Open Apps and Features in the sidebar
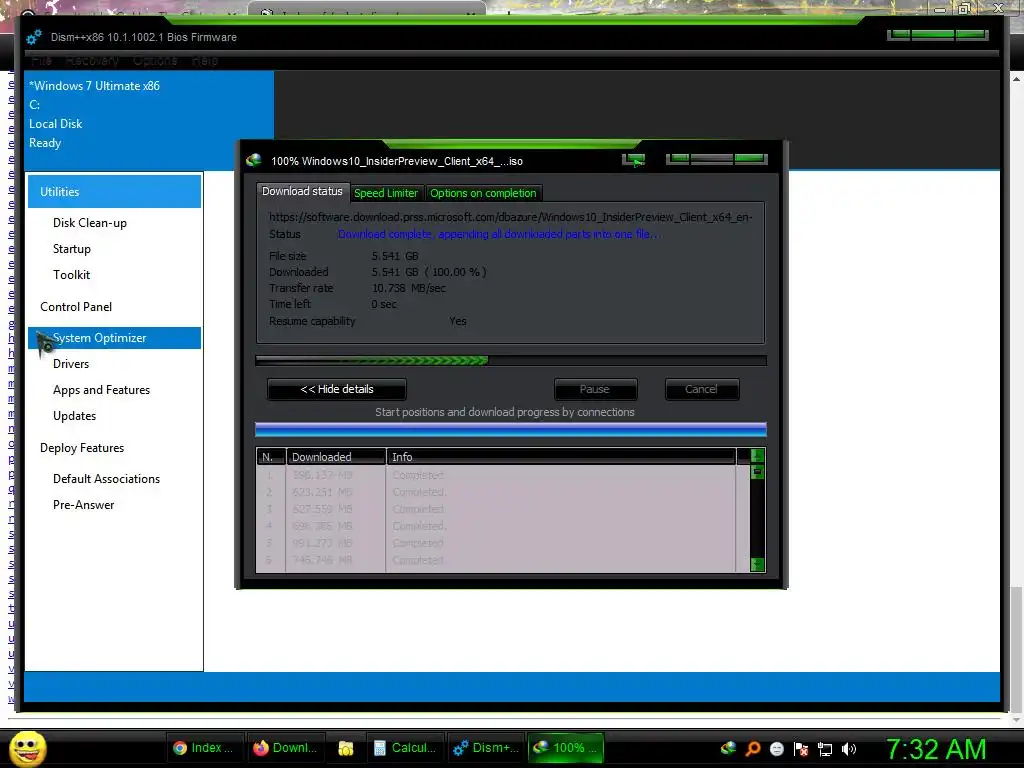 [x=102, y=390]
